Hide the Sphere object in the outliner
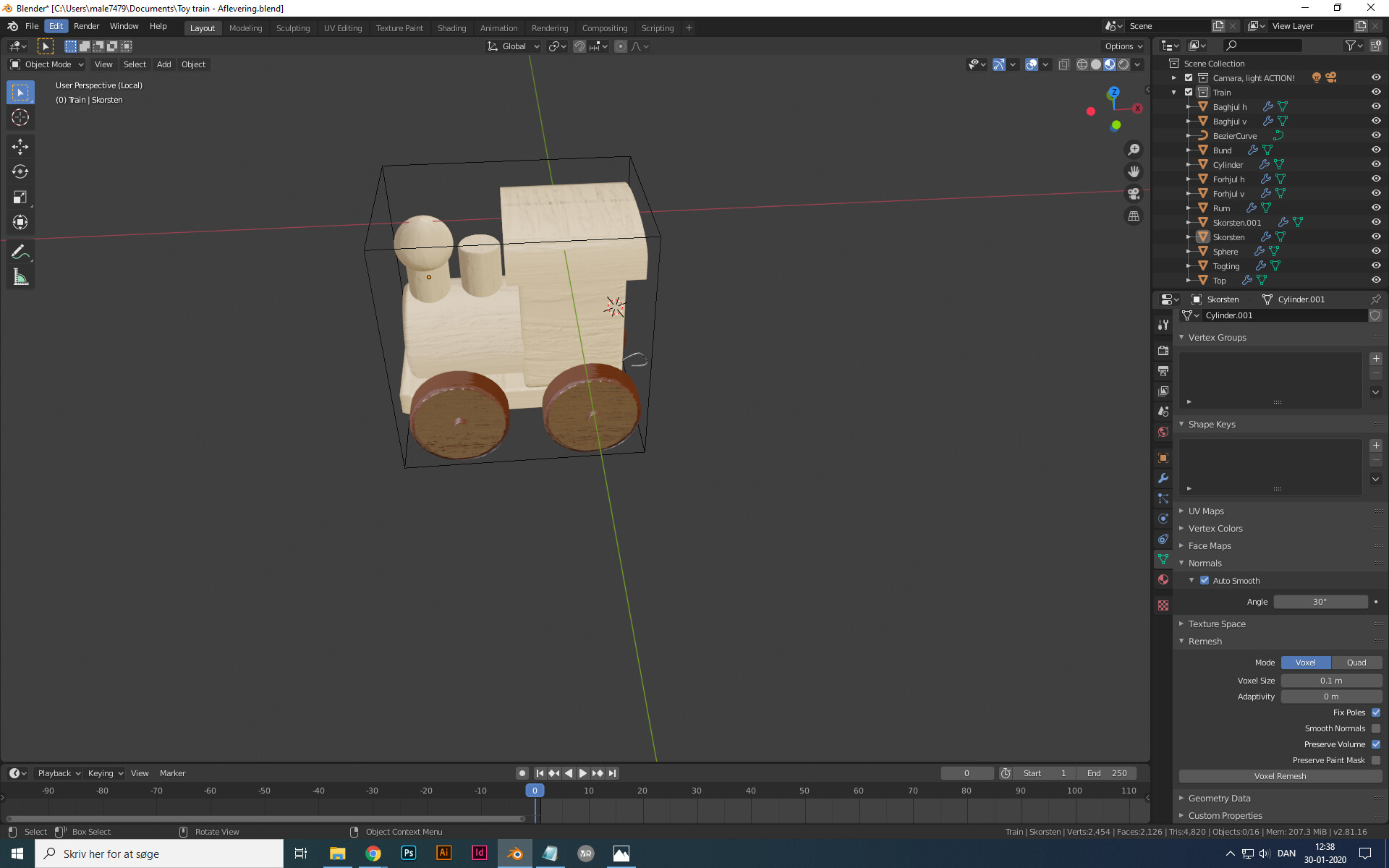 click(x=1376, y=251)
